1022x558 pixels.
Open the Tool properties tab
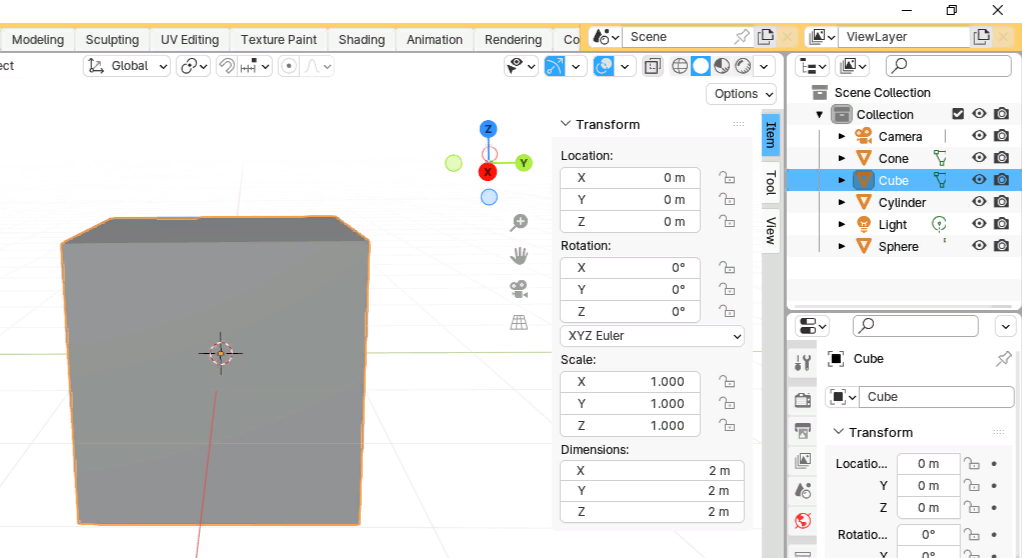click(x=803, y=362)
